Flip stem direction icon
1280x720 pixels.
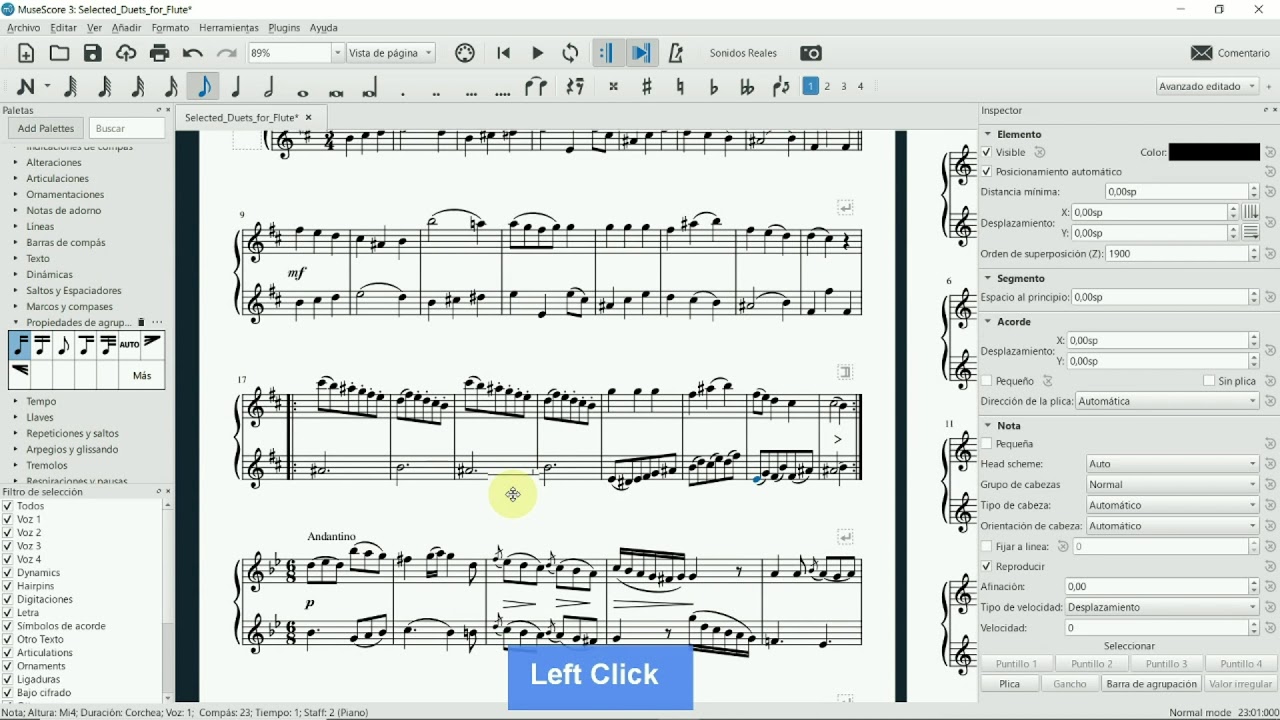[x=781, y=87]
